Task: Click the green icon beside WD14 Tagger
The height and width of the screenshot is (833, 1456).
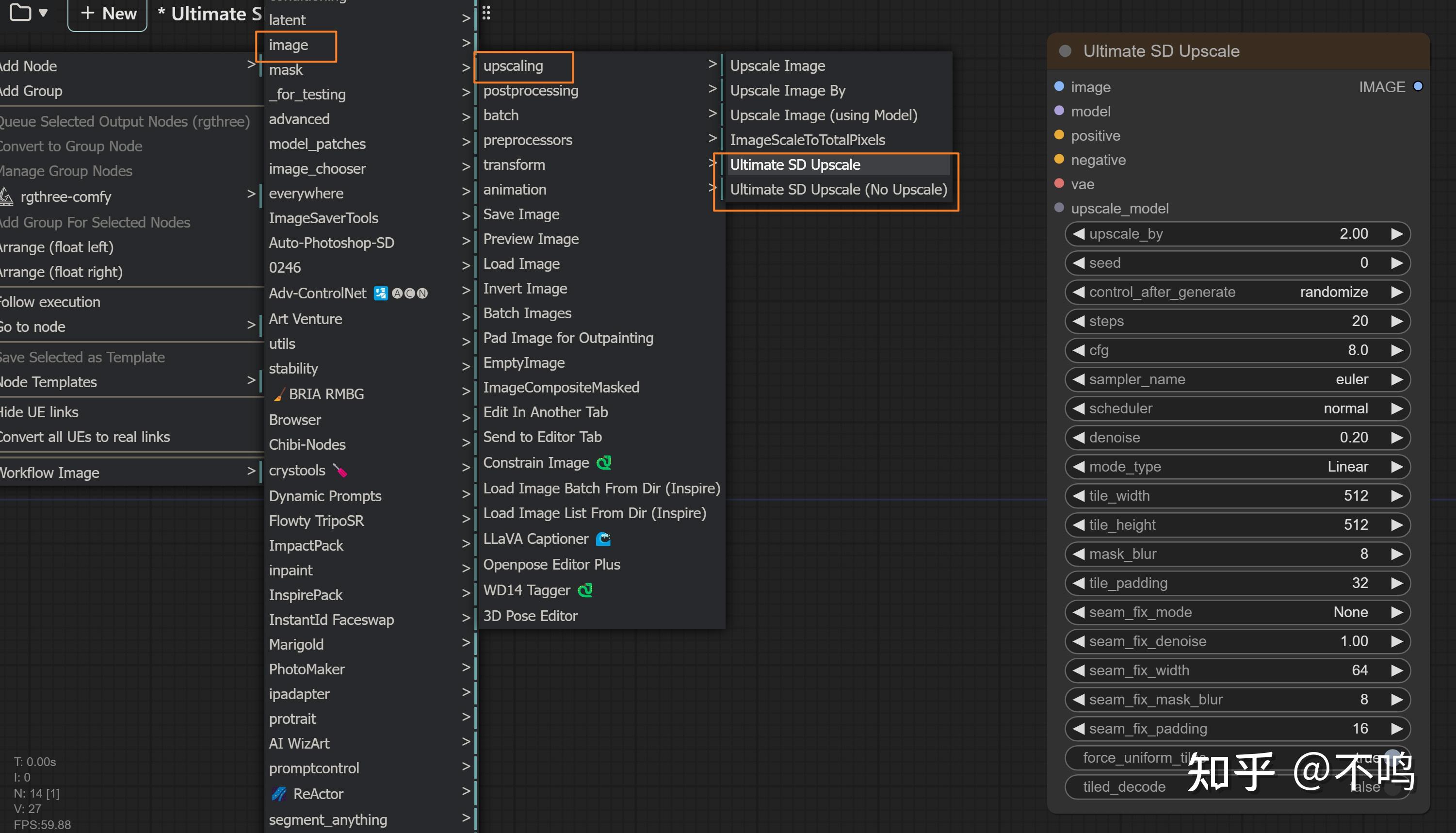Action: tap(585, 590)
